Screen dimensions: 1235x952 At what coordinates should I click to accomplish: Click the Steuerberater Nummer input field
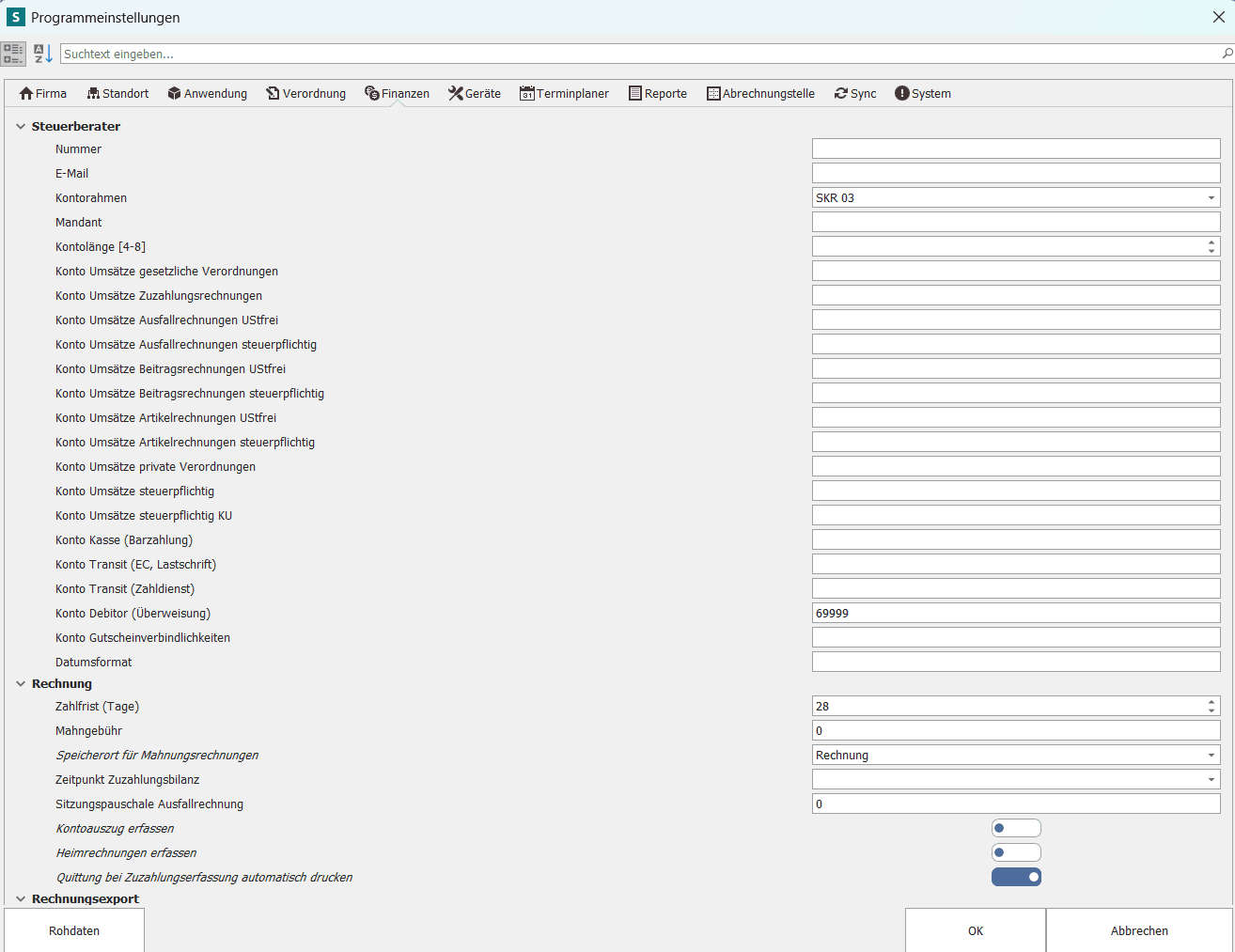(x=1016, y=148)
